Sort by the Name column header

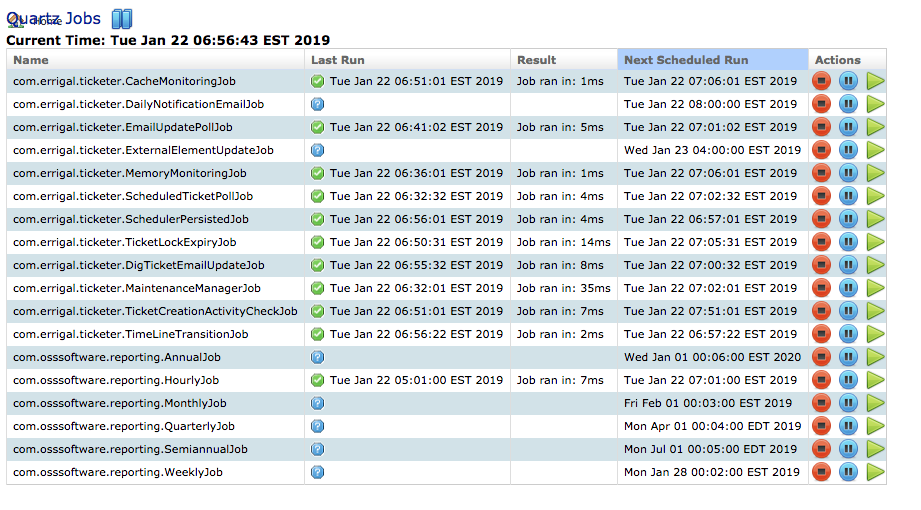(x=30, y=60)
